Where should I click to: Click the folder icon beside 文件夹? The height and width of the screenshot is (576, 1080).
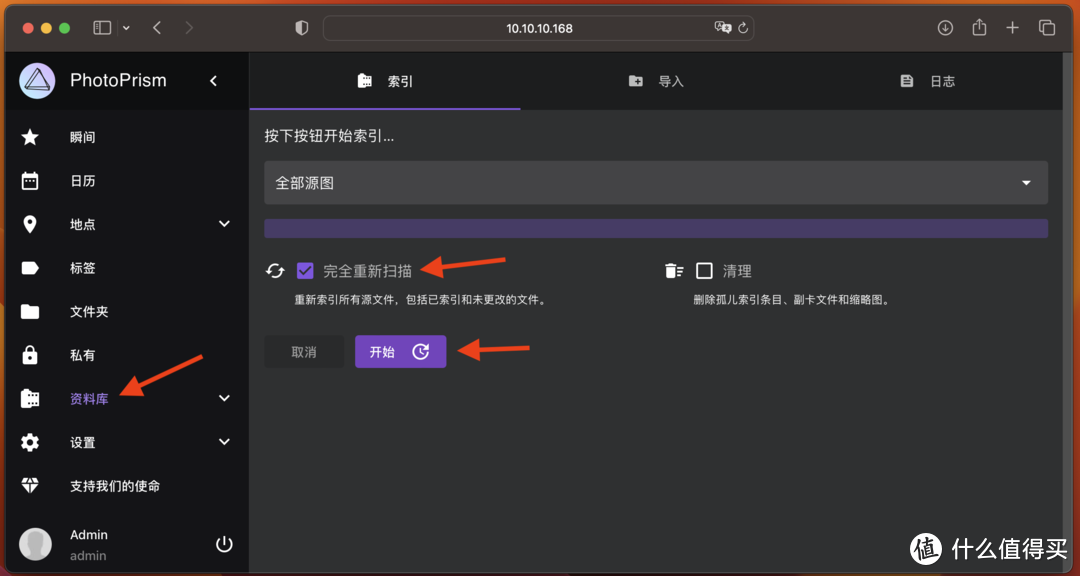[x=30, y=311]
